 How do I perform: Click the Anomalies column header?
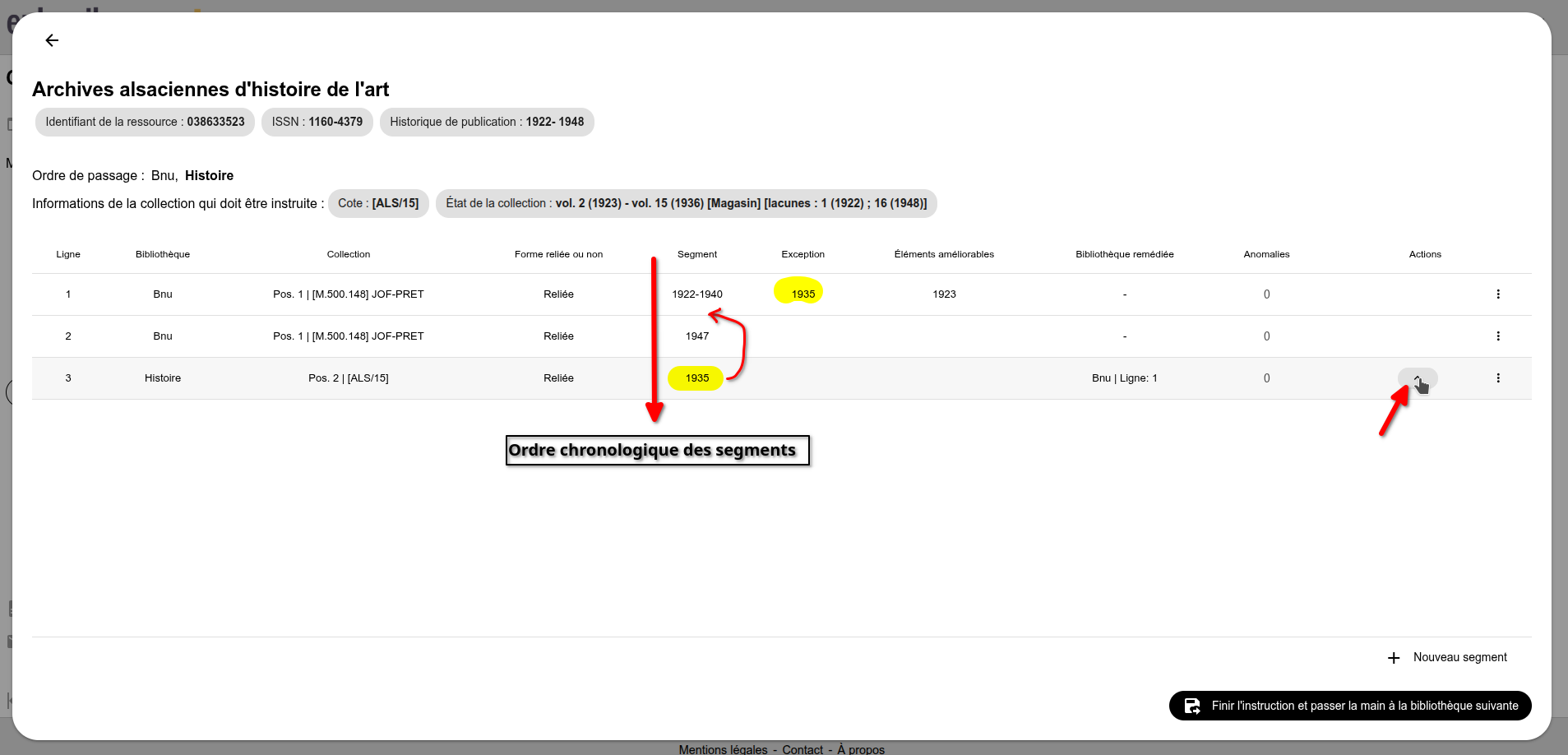1266,254
